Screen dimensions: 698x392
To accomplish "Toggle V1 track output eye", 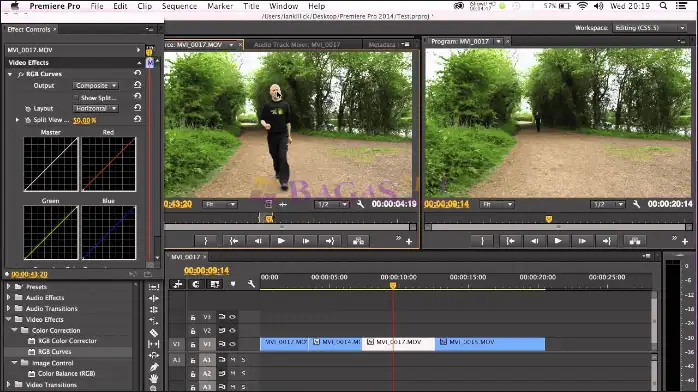I will click(232, 344).
